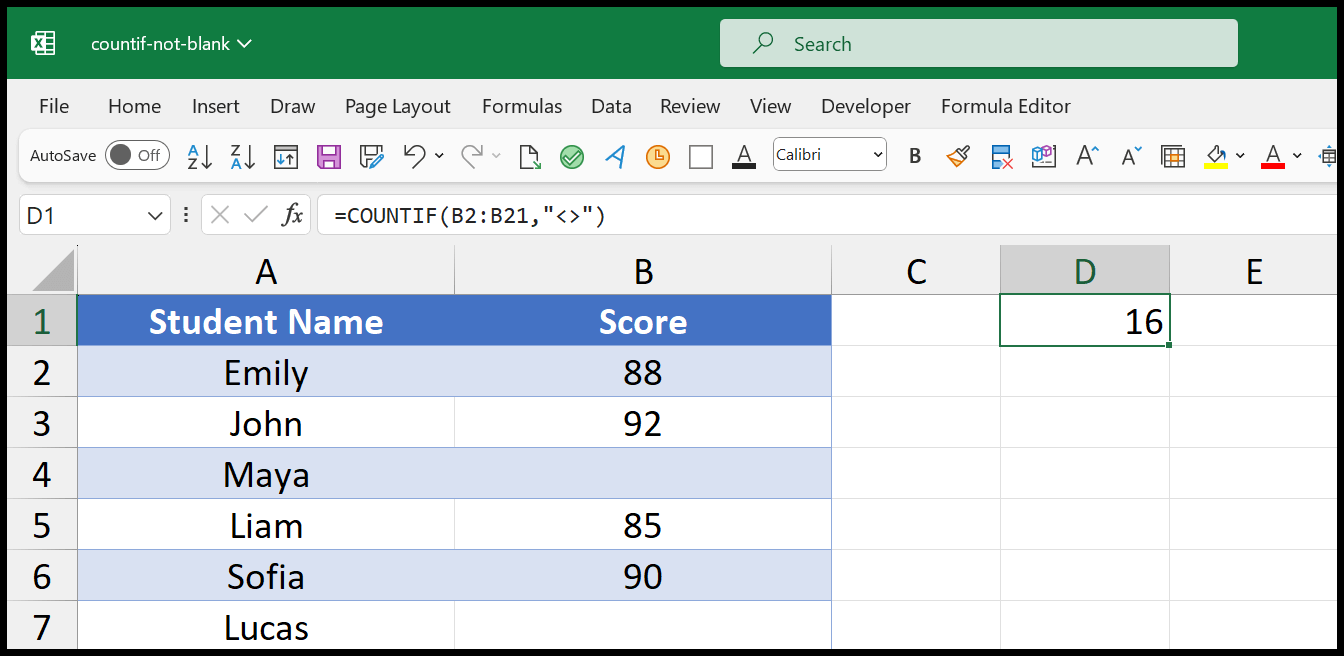
Task: Click inside the Search box at the top
Action: tap(978, 43)
